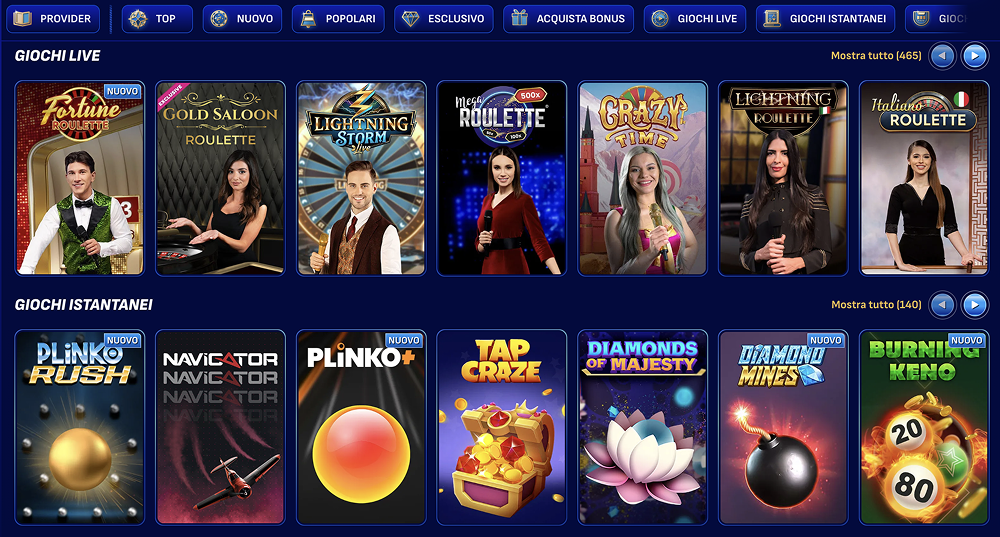
Task: Click the diamond icon on Esclusivo
Action: coord(411,19)
